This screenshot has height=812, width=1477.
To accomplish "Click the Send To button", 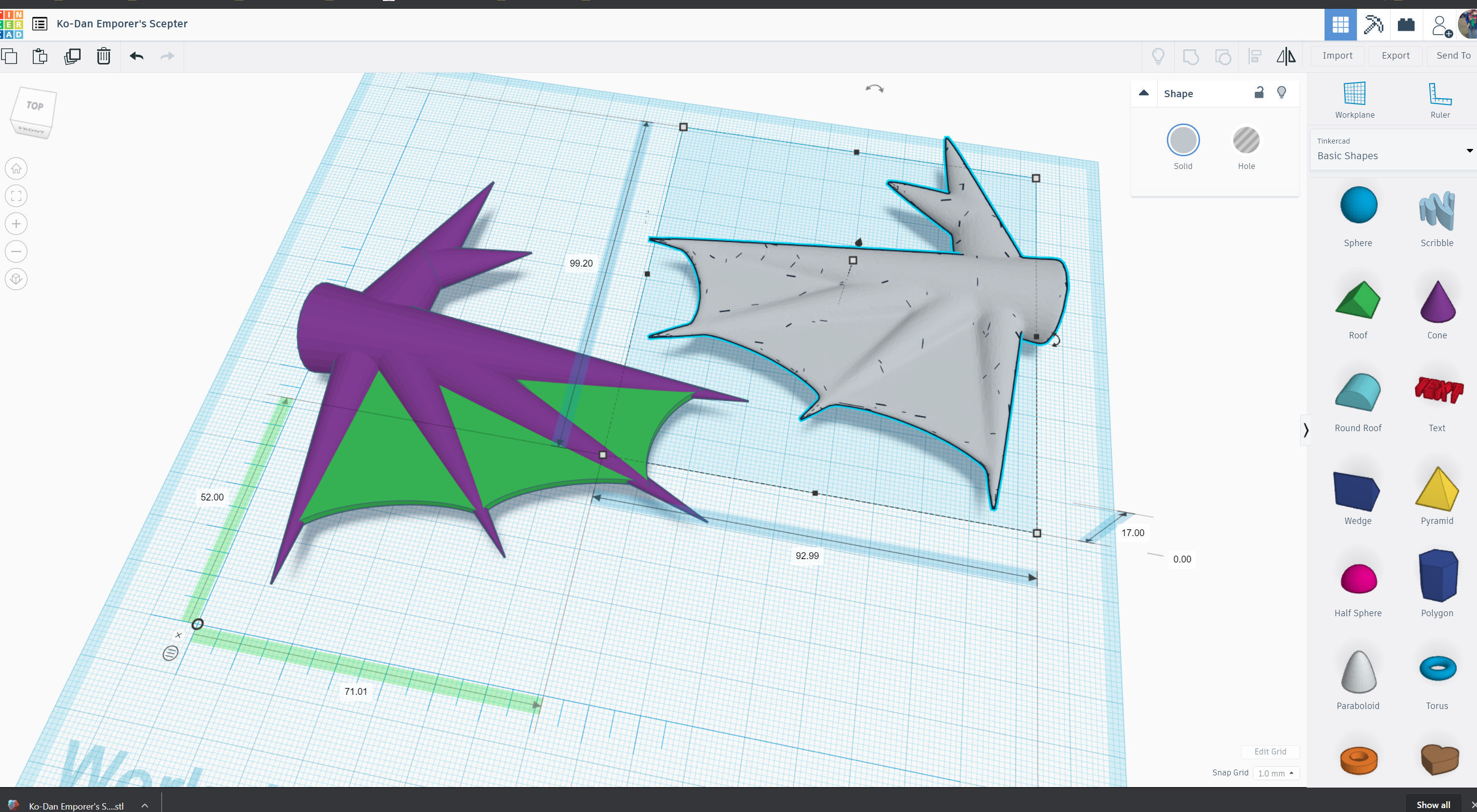I will coord(1453,56).
